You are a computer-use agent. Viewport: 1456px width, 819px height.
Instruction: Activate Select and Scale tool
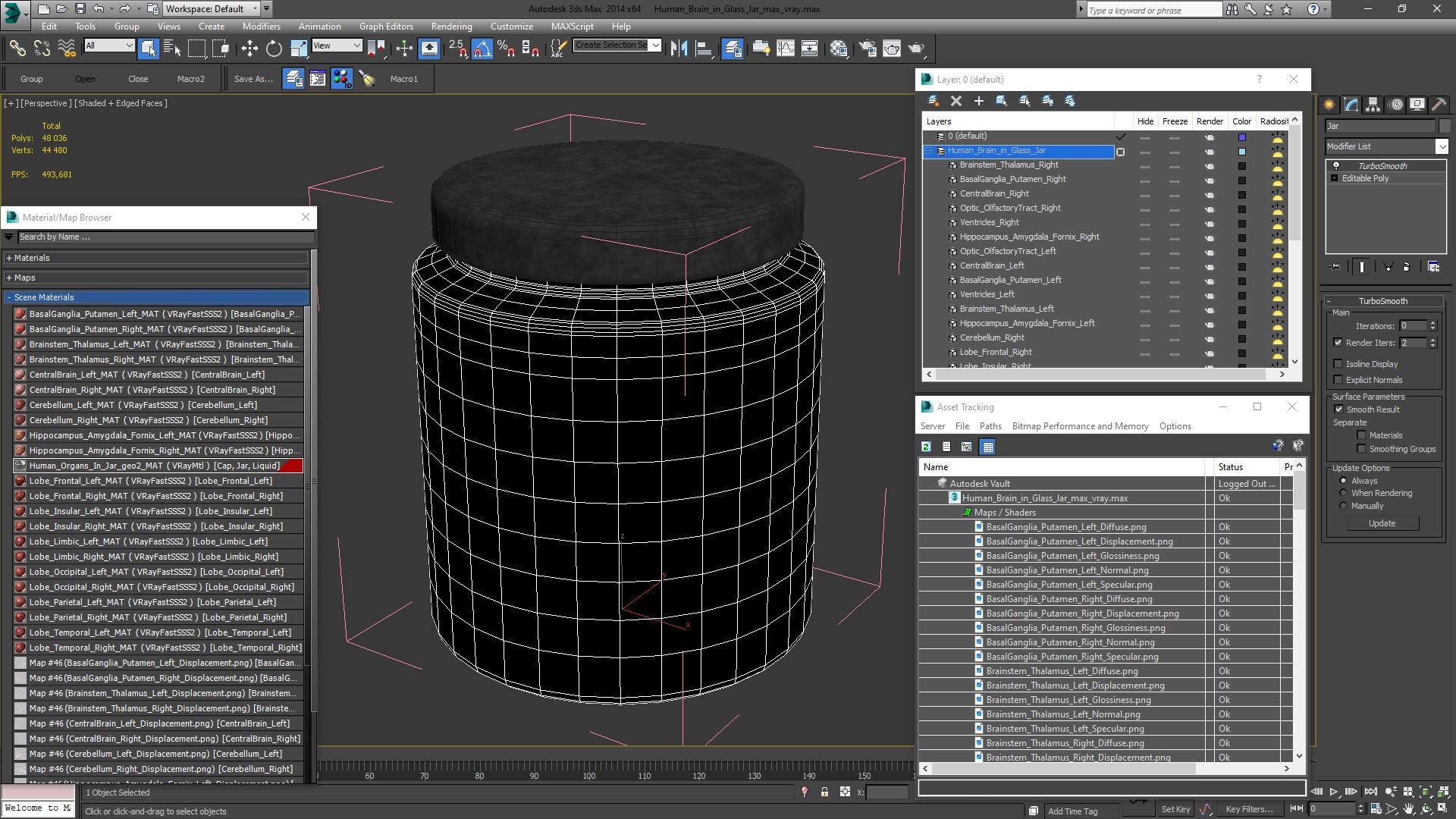pos(298,49)
